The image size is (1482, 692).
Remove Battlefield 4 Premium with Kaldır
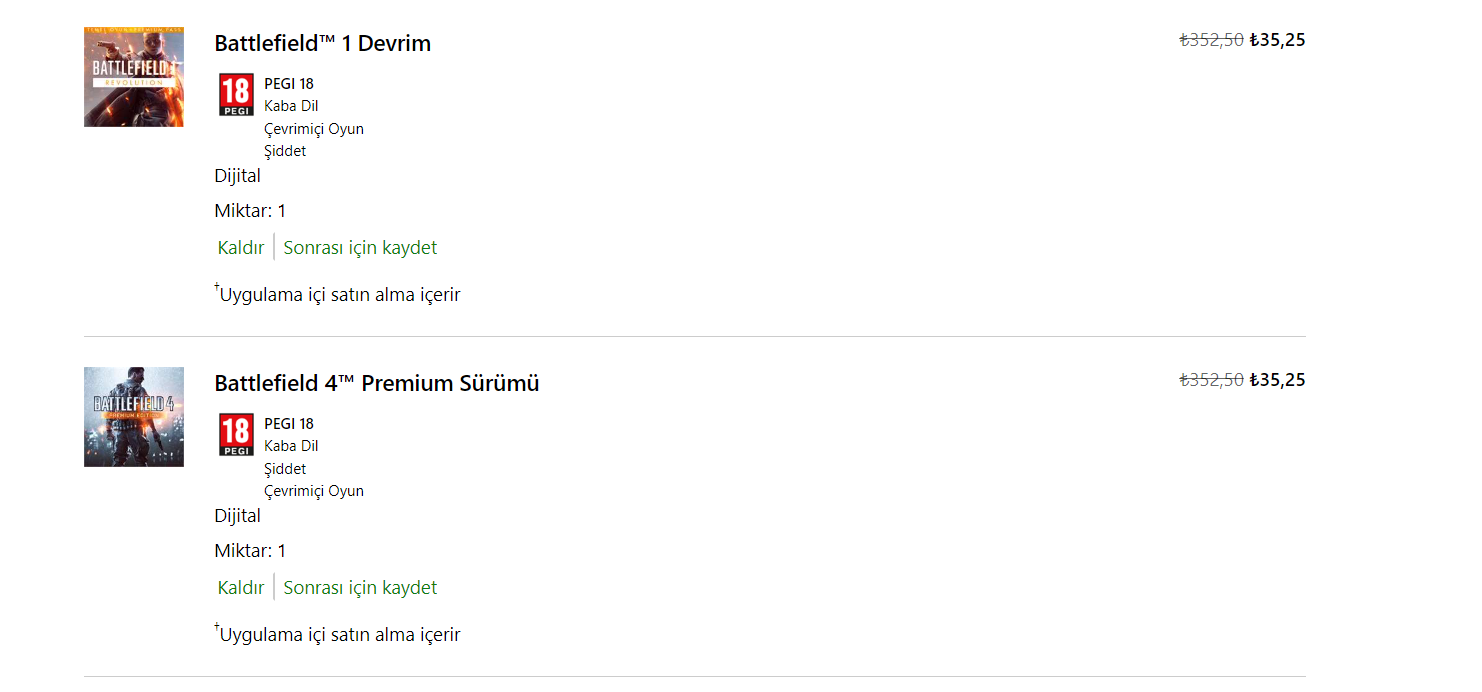click(241, 588)
